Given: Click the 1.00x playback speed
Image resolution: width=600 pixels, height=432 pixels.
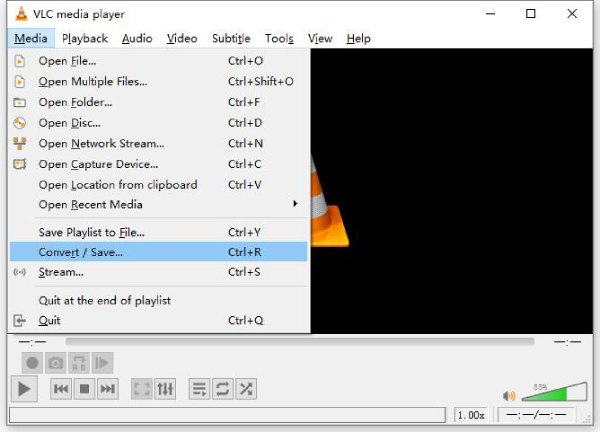Looking at the screenshot, I should coord(471,415).
